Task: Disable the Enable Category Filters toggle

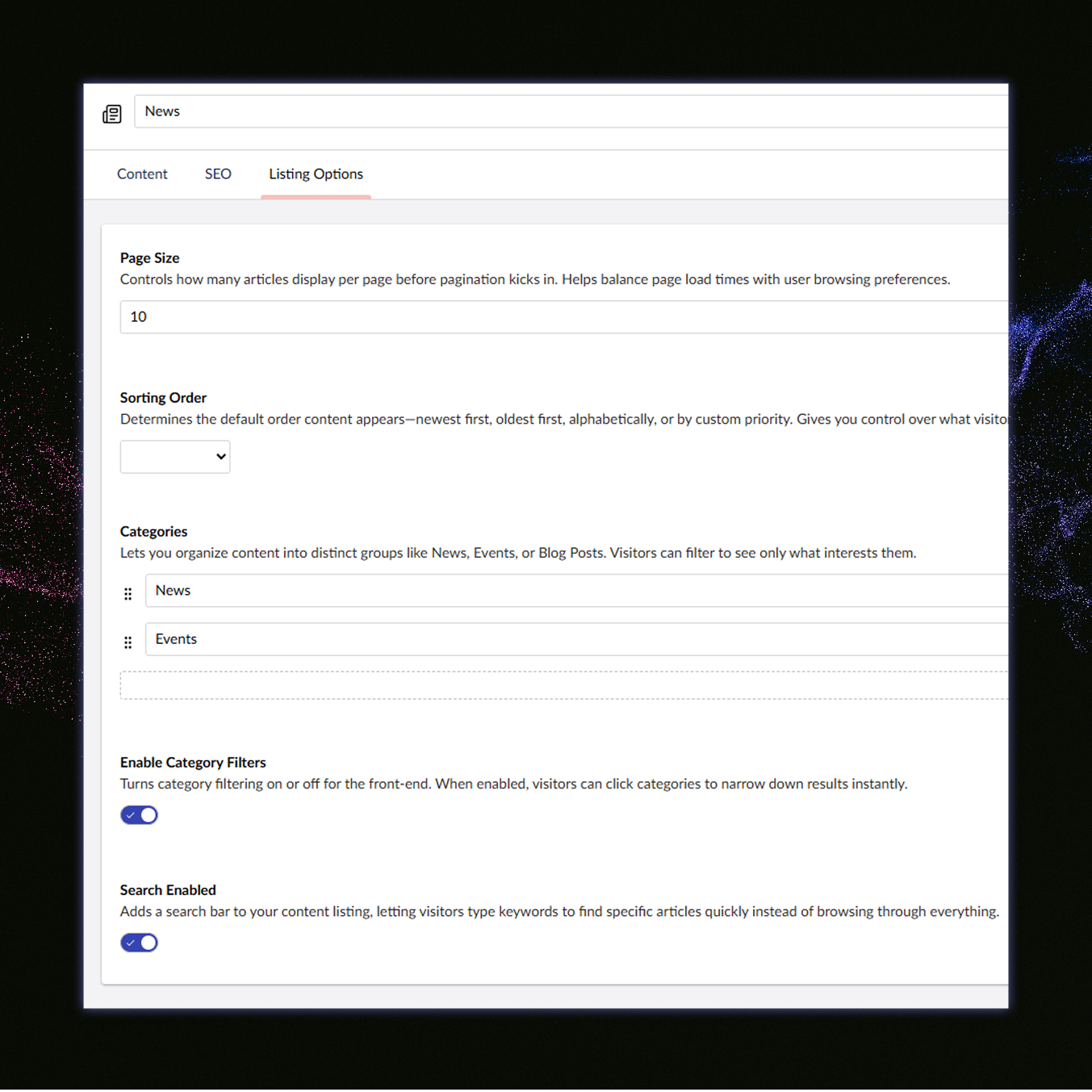Action: tap(139, 815)
